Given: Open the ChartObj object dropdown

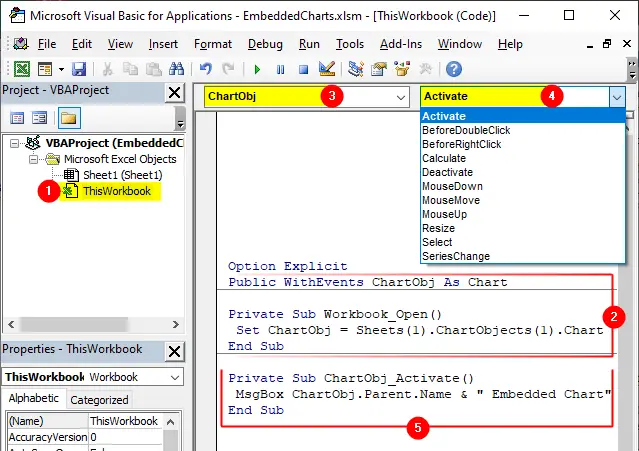Looking at the screenshot, I should click(x=401, y=97).
